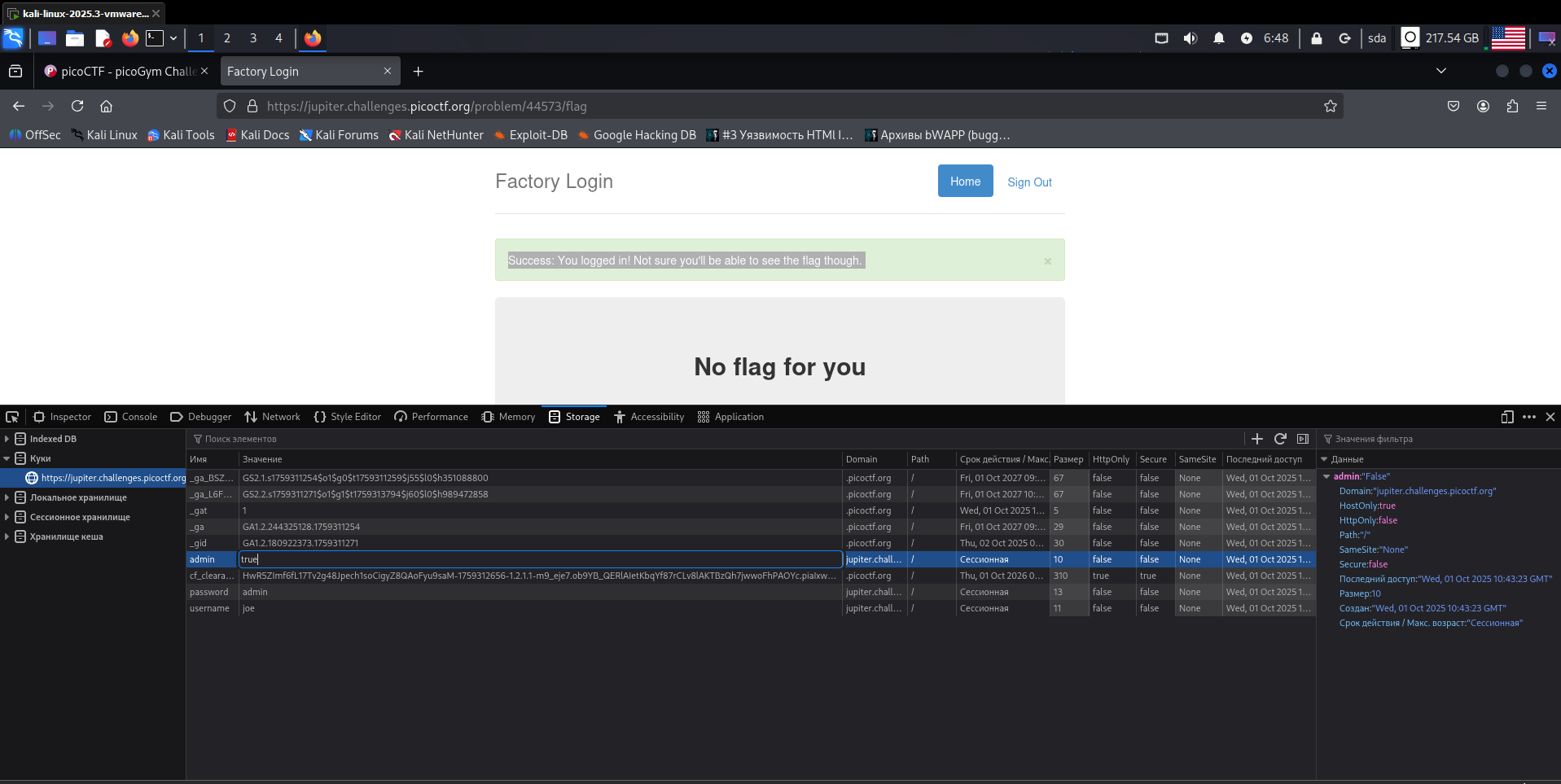This screenshot has height=784, width=1561.
Task: Open the browser hamburger menu
Action: coord(1541,106)
